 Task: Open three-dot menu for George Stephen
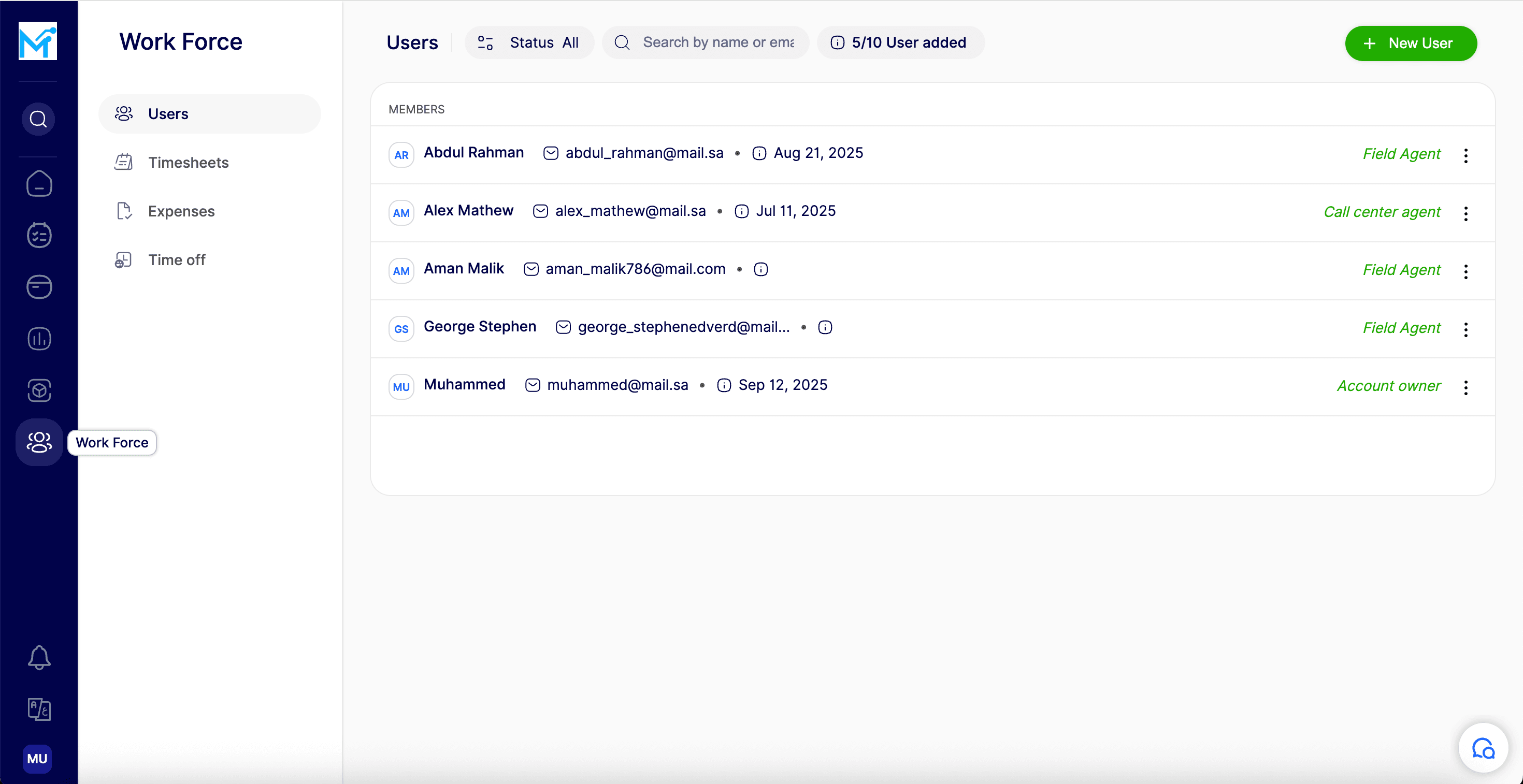click(x=1465, y=329)
